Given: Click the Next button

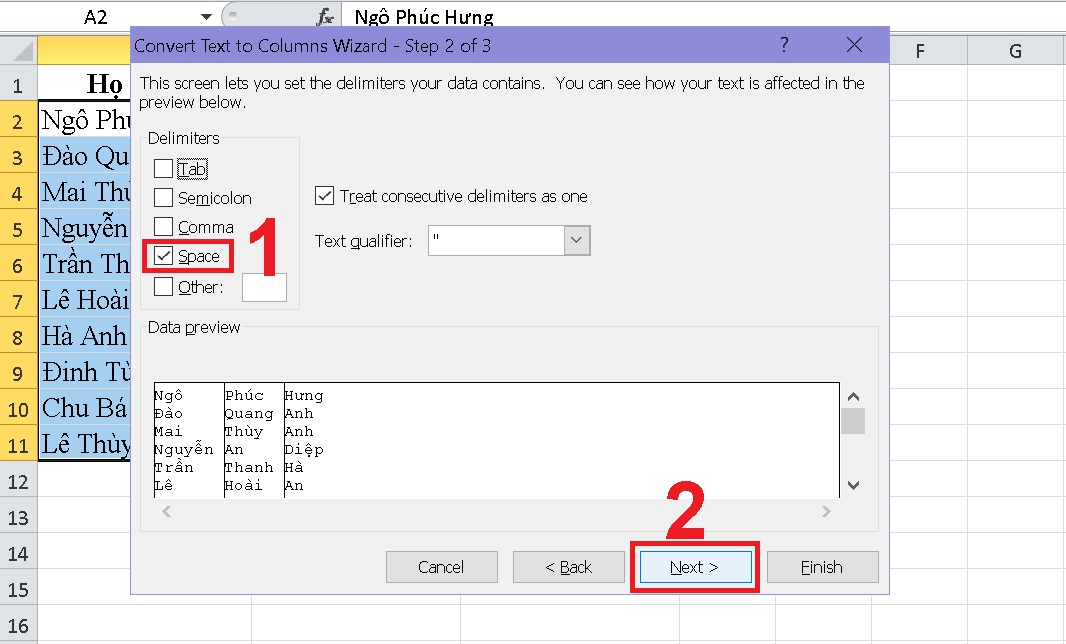Looking at the screenshot, I should [695, 567].
